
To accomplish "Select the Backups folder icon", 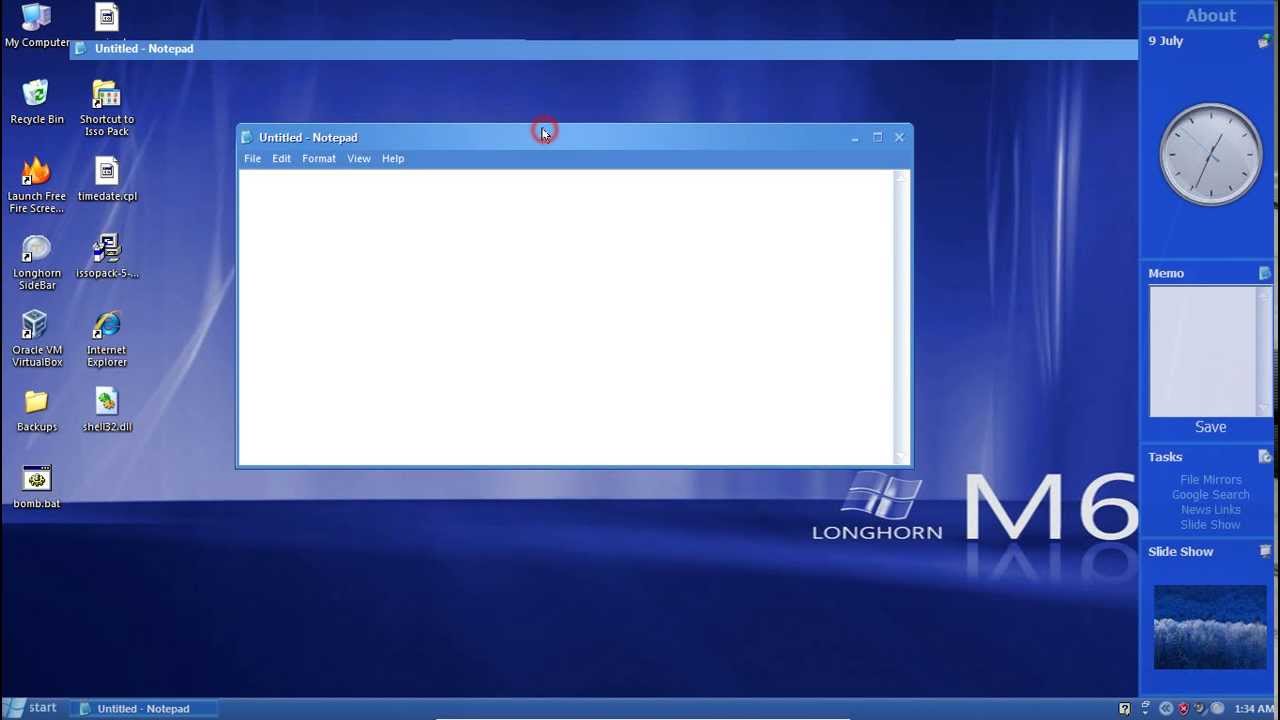I will click(x=36, y=410).
